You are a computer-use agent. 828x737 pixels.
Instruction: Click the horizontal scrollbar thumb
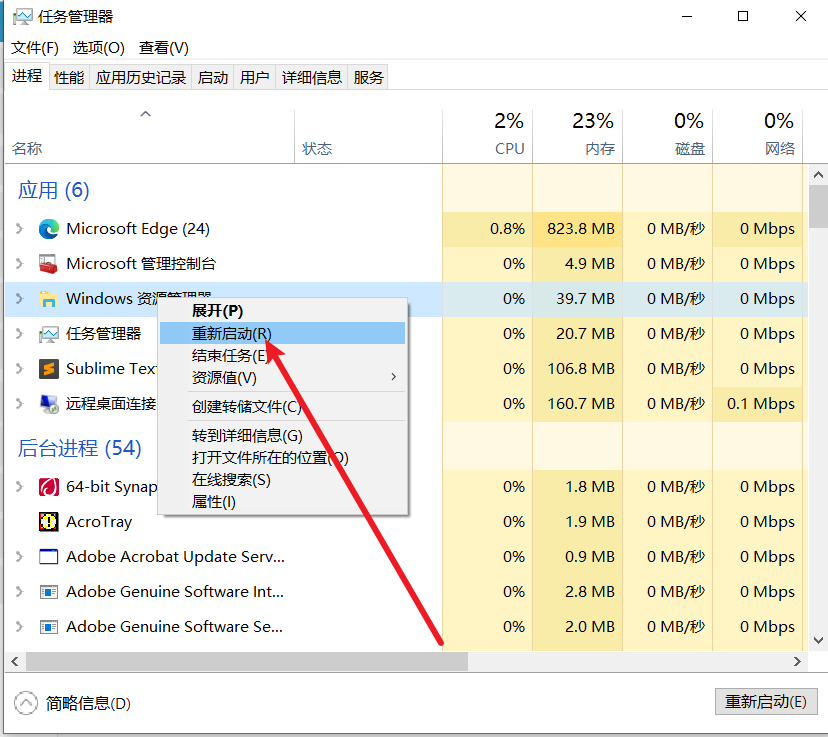click(247, 662)
